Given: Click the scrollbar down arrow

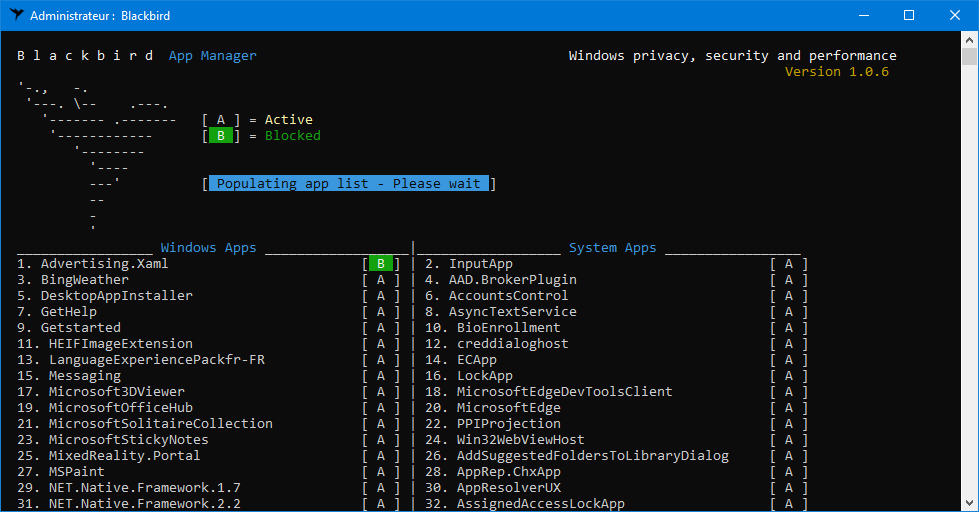Looking at the screenshot, I should (x=969, y=503).
